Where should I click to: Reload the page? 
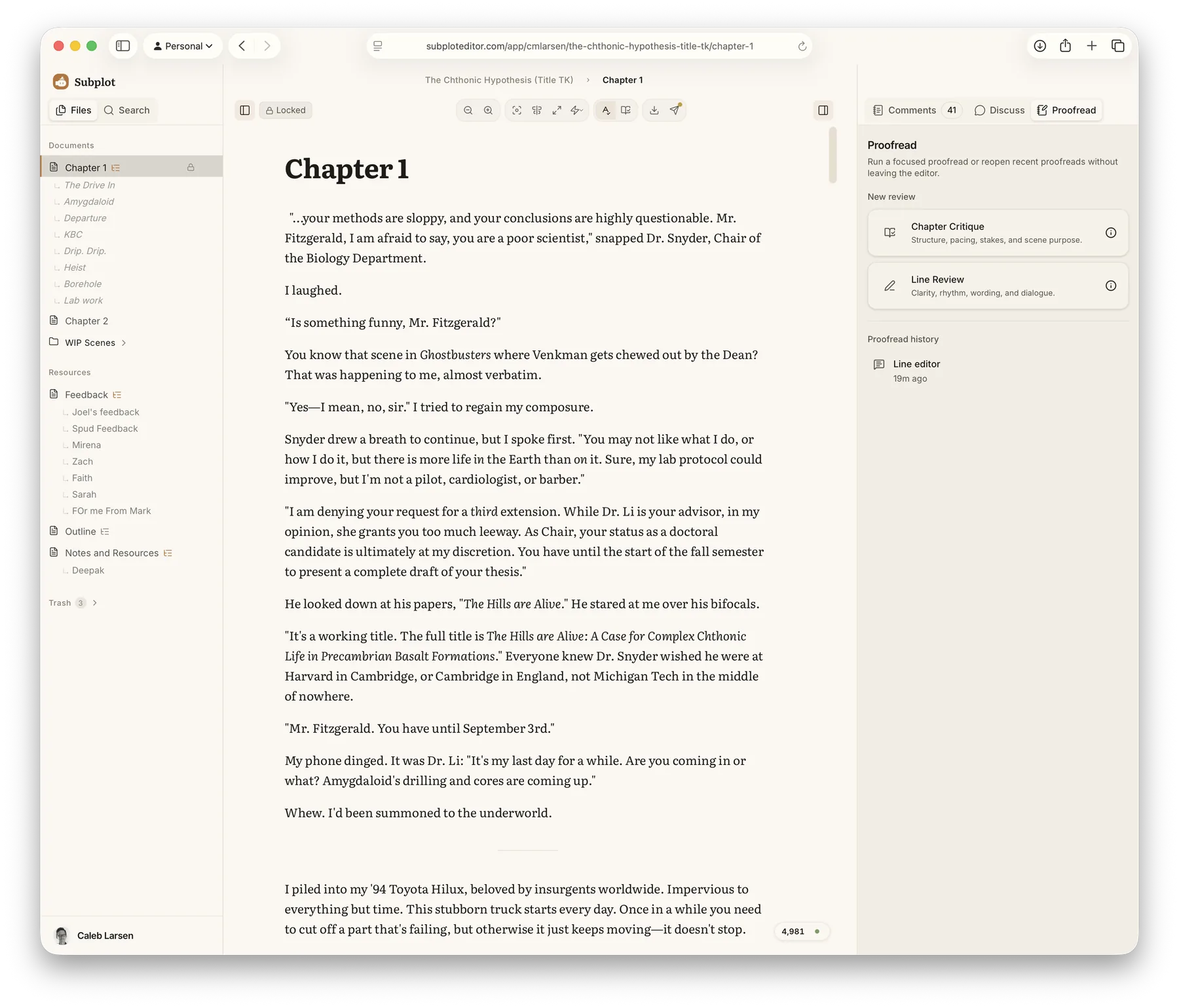pos(802,46)
